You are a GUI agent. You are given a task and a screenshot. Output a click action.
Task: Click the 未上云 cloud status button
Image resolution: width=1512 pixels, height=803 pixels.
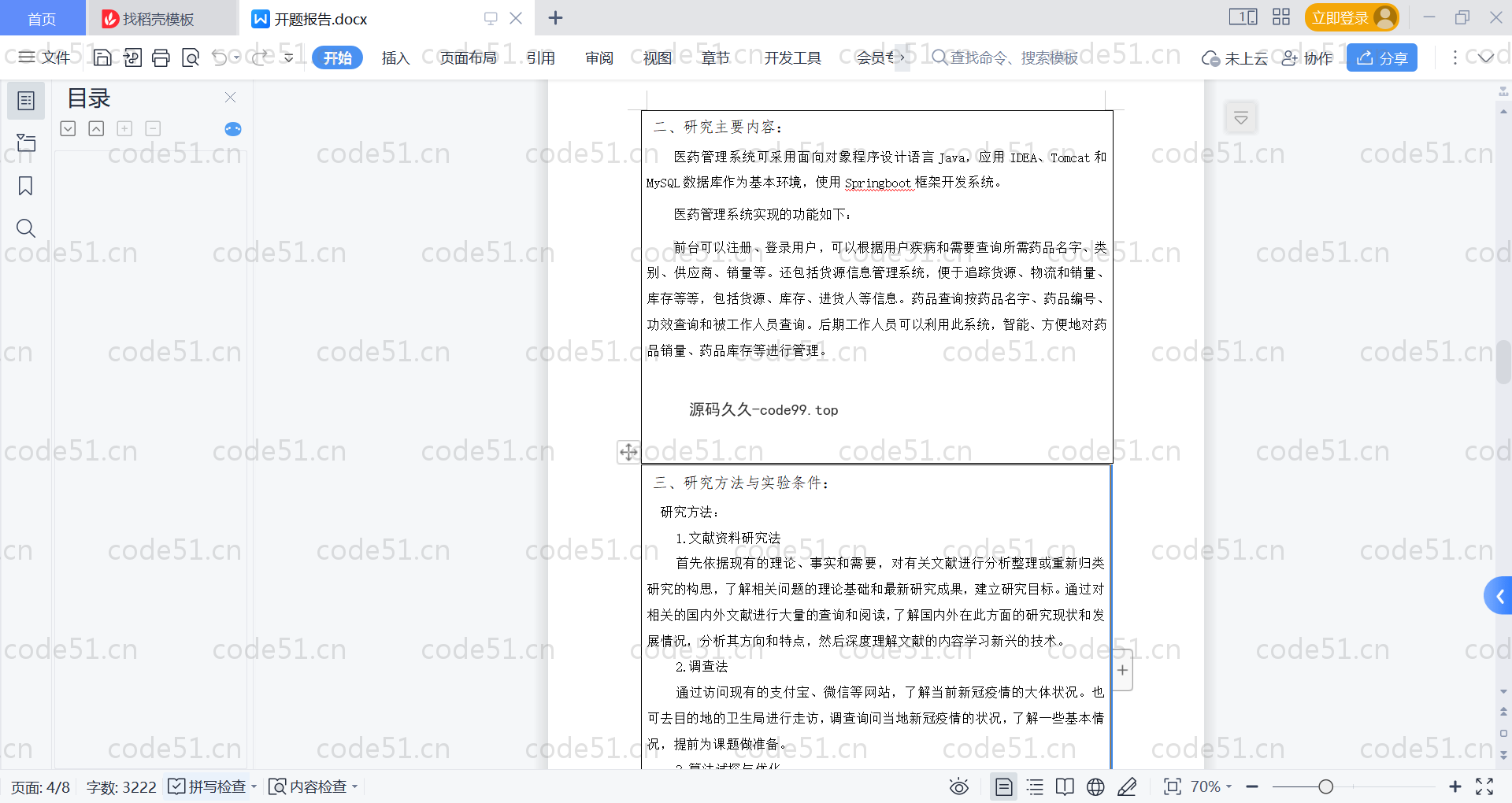(1234, 57)
